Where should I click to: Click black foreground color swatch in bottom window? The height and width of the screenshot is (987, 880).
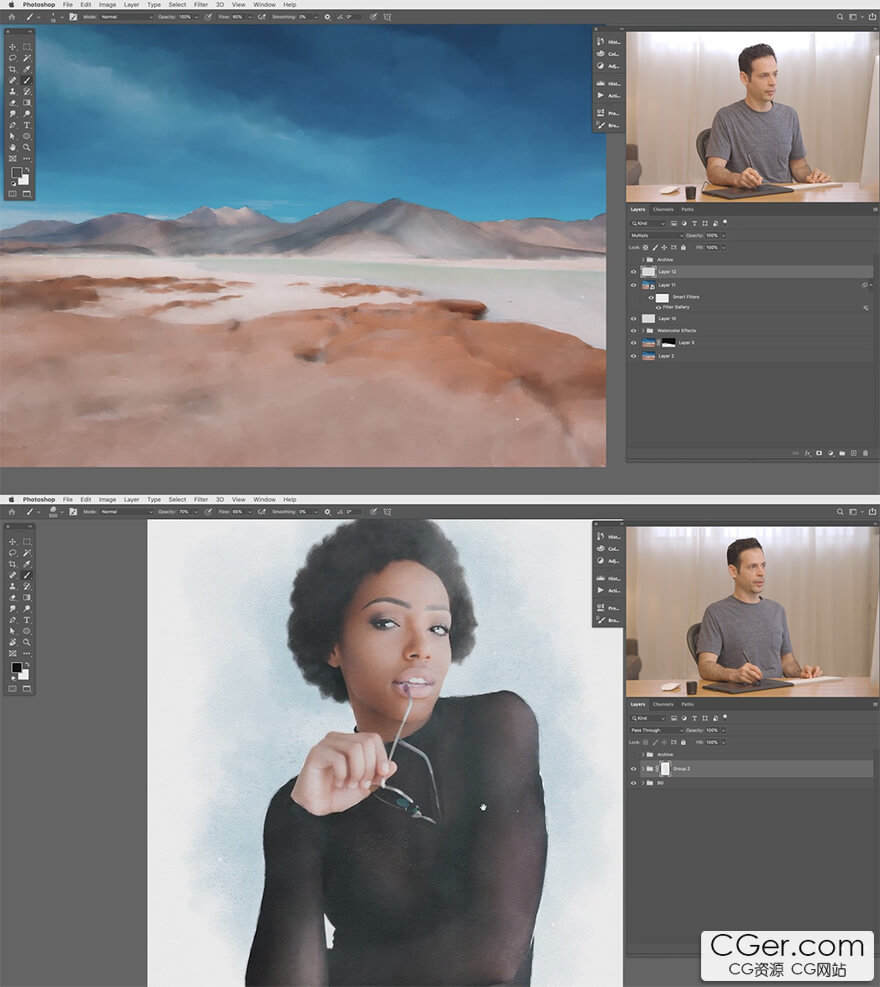click(x=16, y=667)
